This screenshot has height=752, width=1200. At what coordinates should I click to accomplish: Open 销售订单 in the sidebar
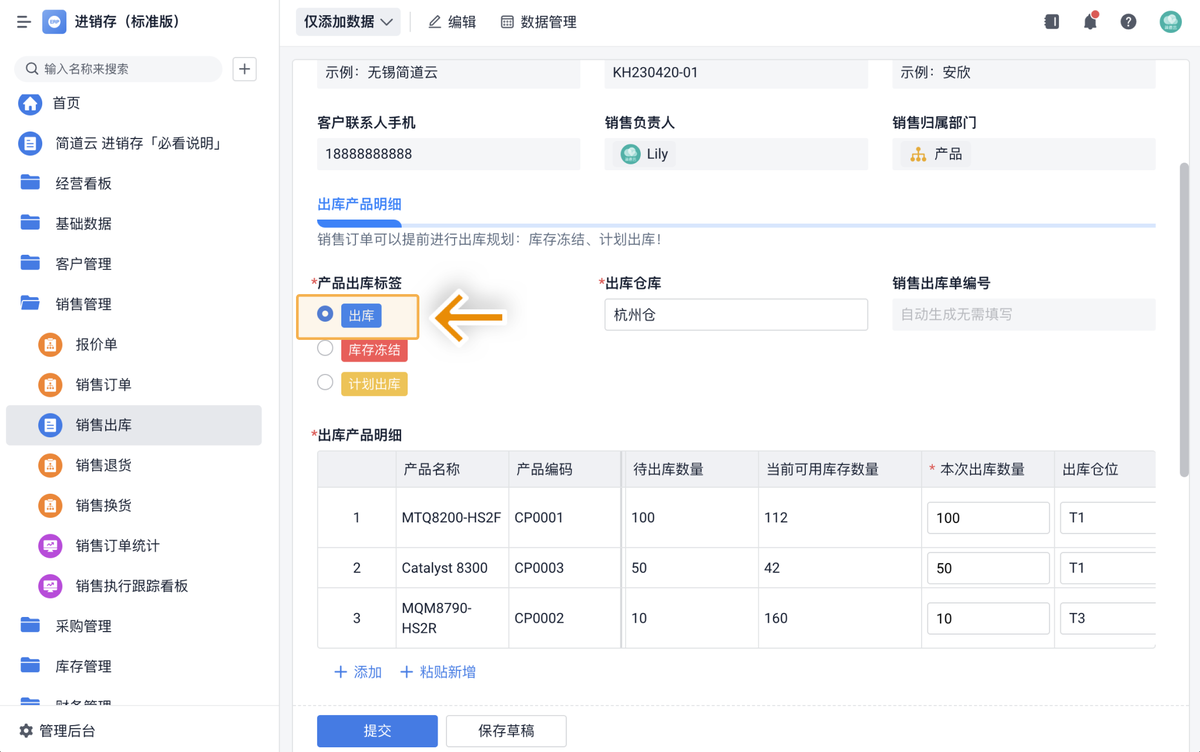(x=103, y=384)
